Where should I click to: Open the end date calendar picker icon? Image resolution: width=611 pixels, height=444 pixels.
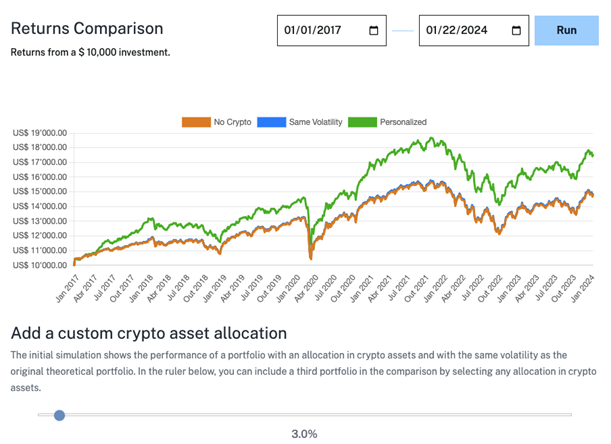click(516, 31)
